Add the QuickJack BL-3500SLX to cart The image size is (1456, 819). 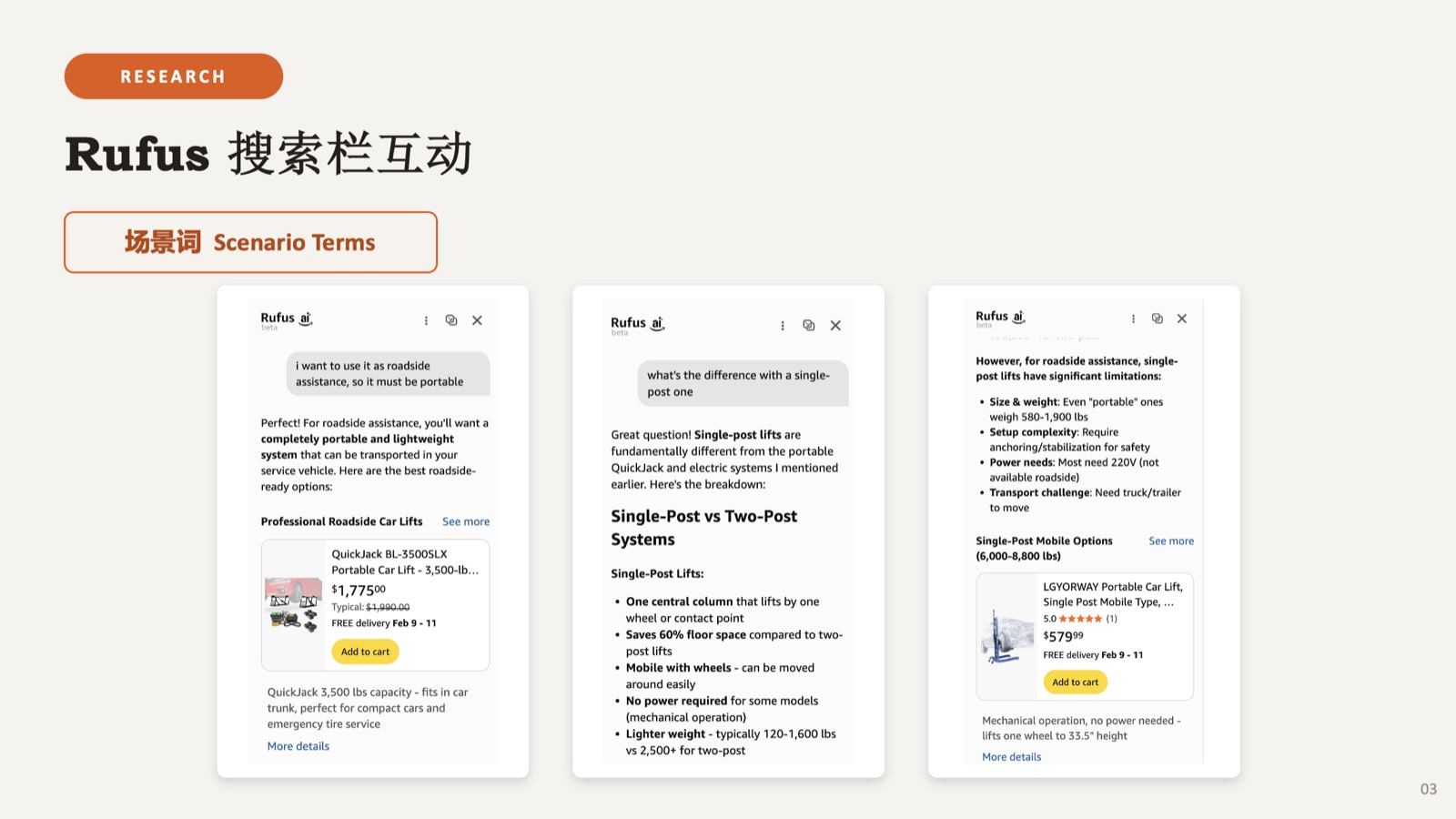click(365, 652)
